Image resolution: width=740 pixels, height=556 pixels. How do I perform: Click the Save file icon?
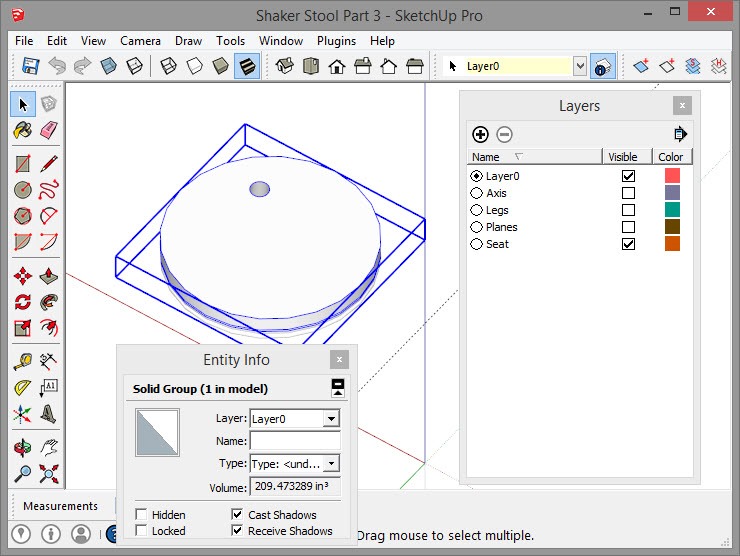30,66
